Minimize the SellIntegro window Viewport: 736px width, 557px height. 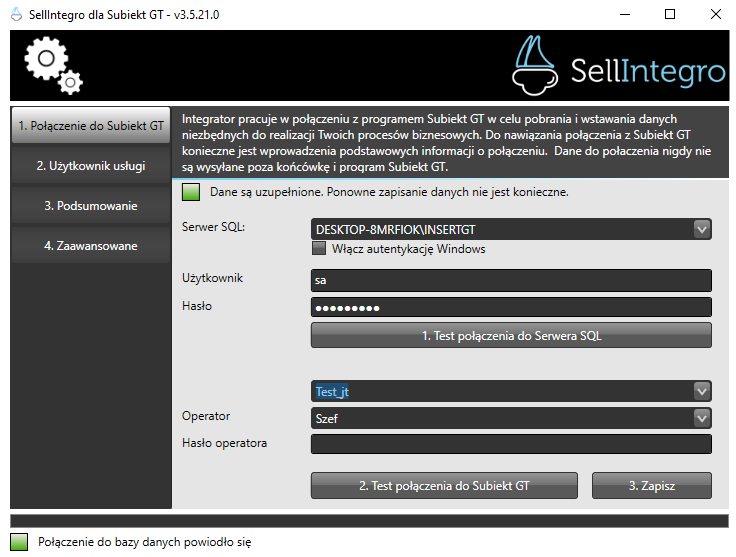(x=625, y=15)
